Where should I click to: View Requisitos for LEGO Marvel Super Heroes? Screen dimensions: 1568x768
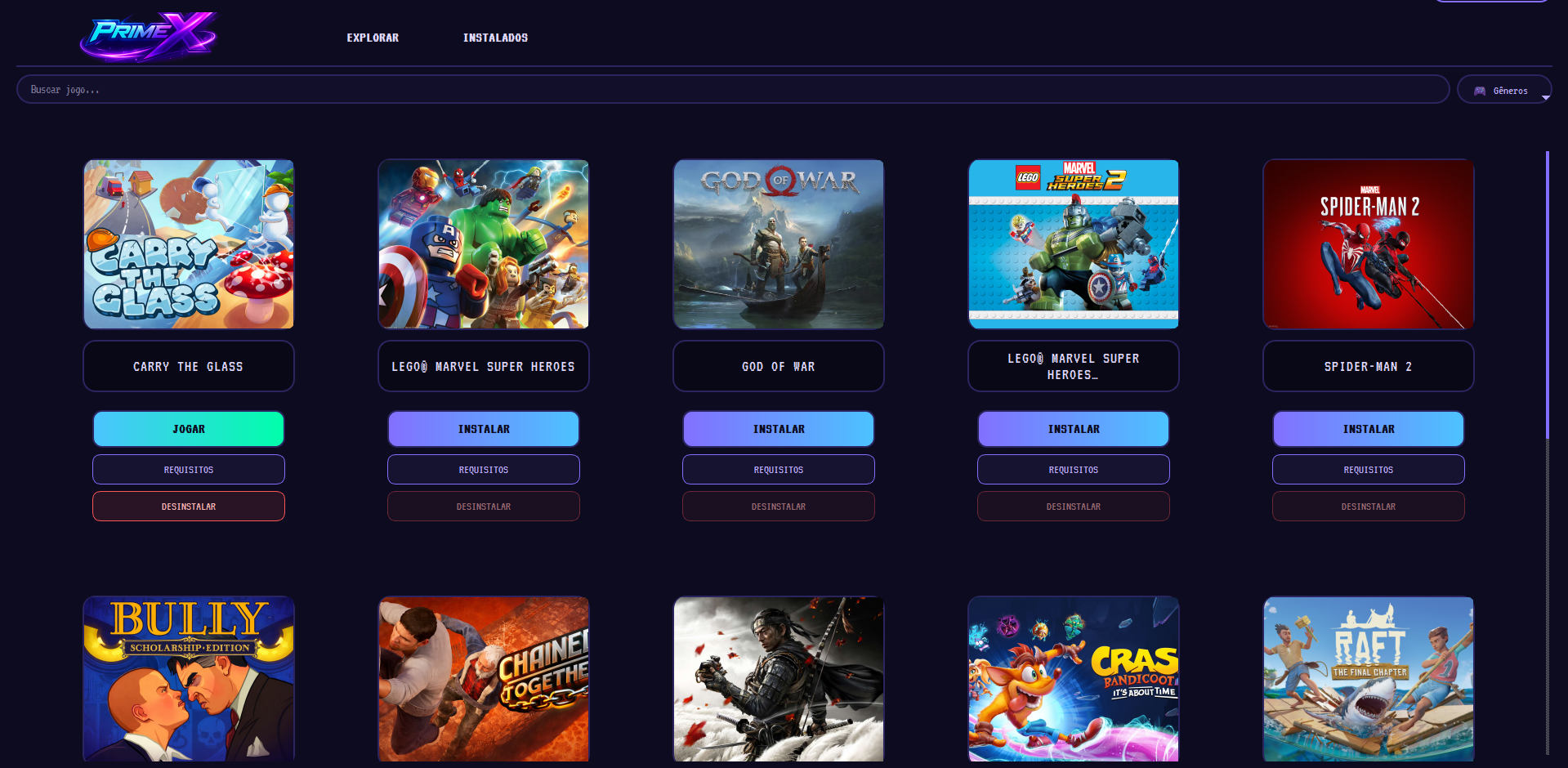pyautogui.click(x=484, y=470)
